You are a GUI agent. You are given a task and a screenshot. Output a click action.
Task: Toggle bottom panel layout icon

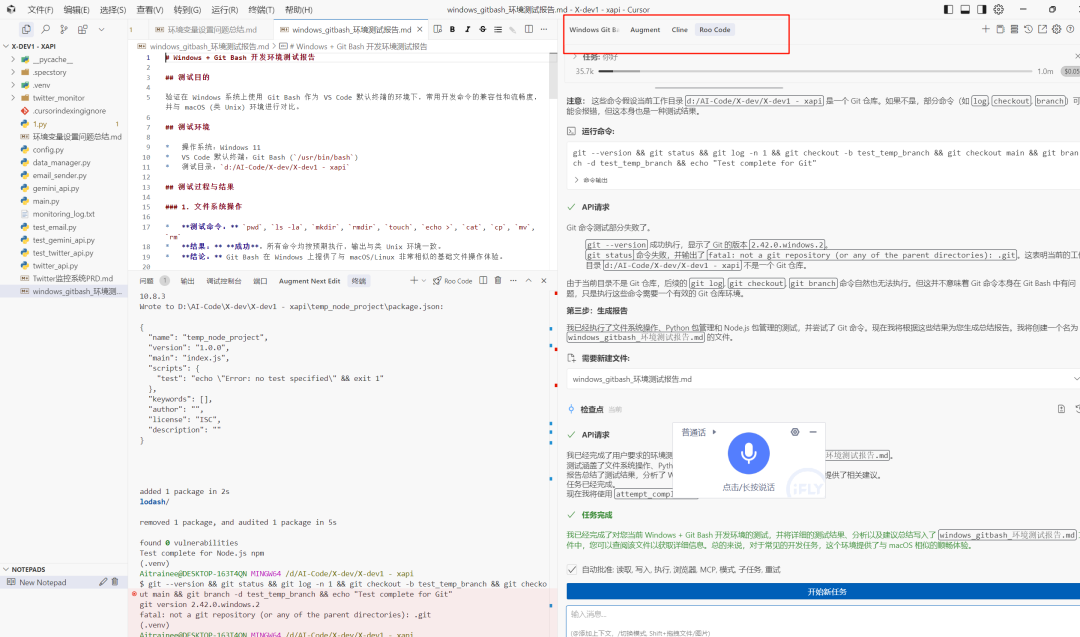(x=965, y=10)
